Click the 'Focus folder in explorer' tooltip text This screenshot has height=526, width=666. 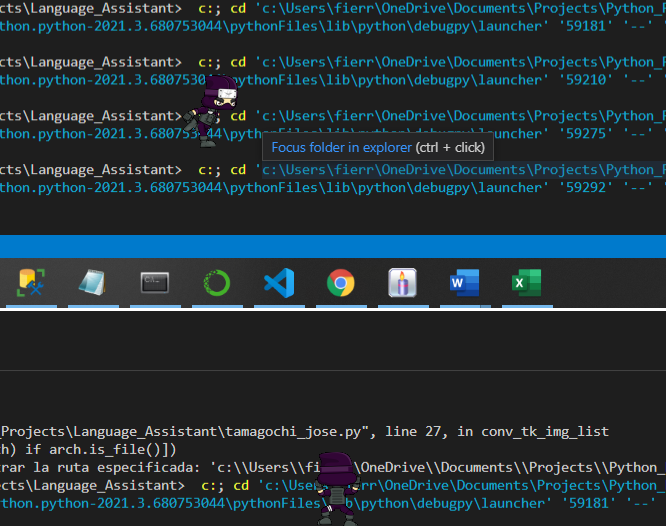pos(341,147)
